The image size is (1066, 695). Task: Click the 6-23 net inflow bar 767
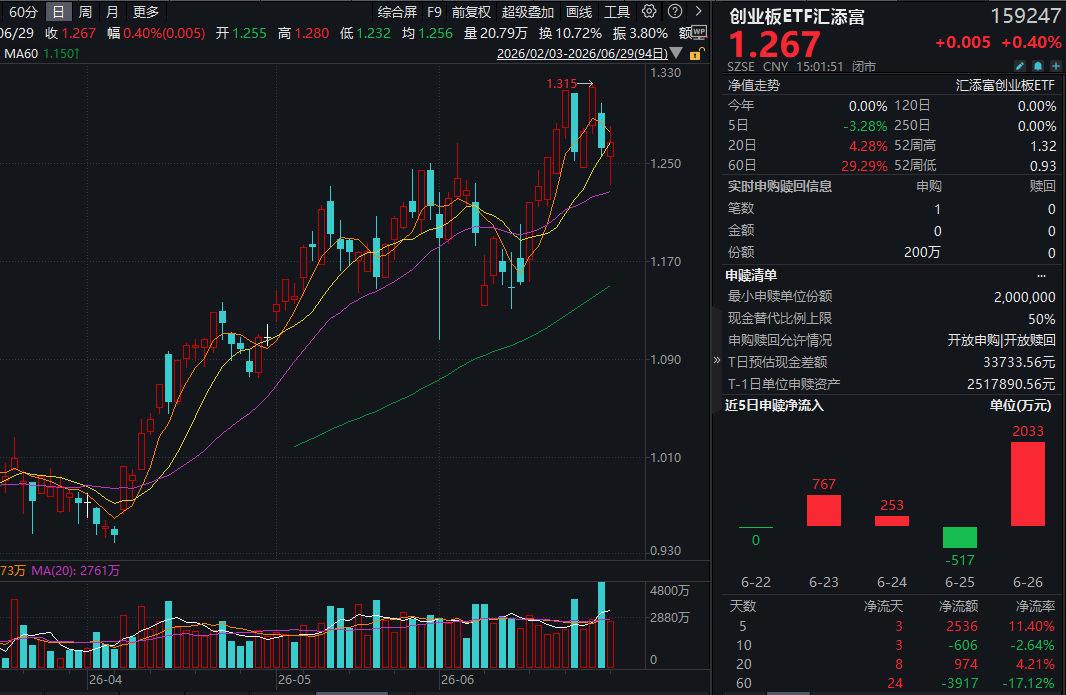(x=824, y=510)
